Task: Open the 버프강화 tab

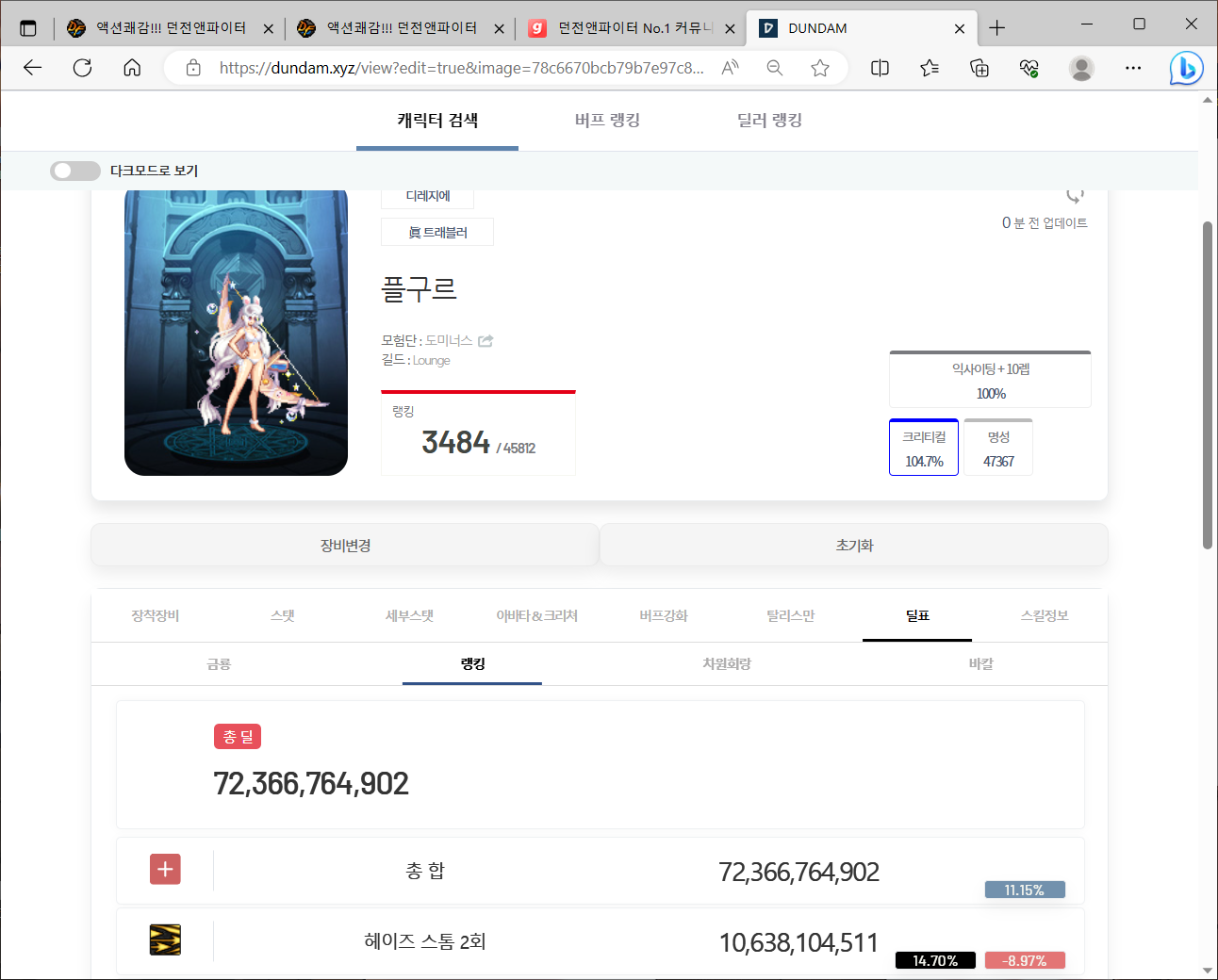Action: coord(664,615)
